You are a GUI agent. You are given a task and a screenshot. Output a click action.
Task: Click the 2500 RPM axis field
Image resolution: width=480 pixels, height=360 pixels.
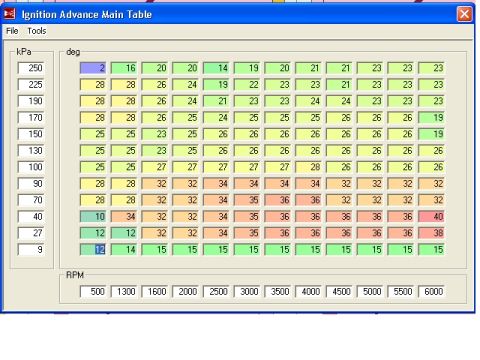(216, 292)
